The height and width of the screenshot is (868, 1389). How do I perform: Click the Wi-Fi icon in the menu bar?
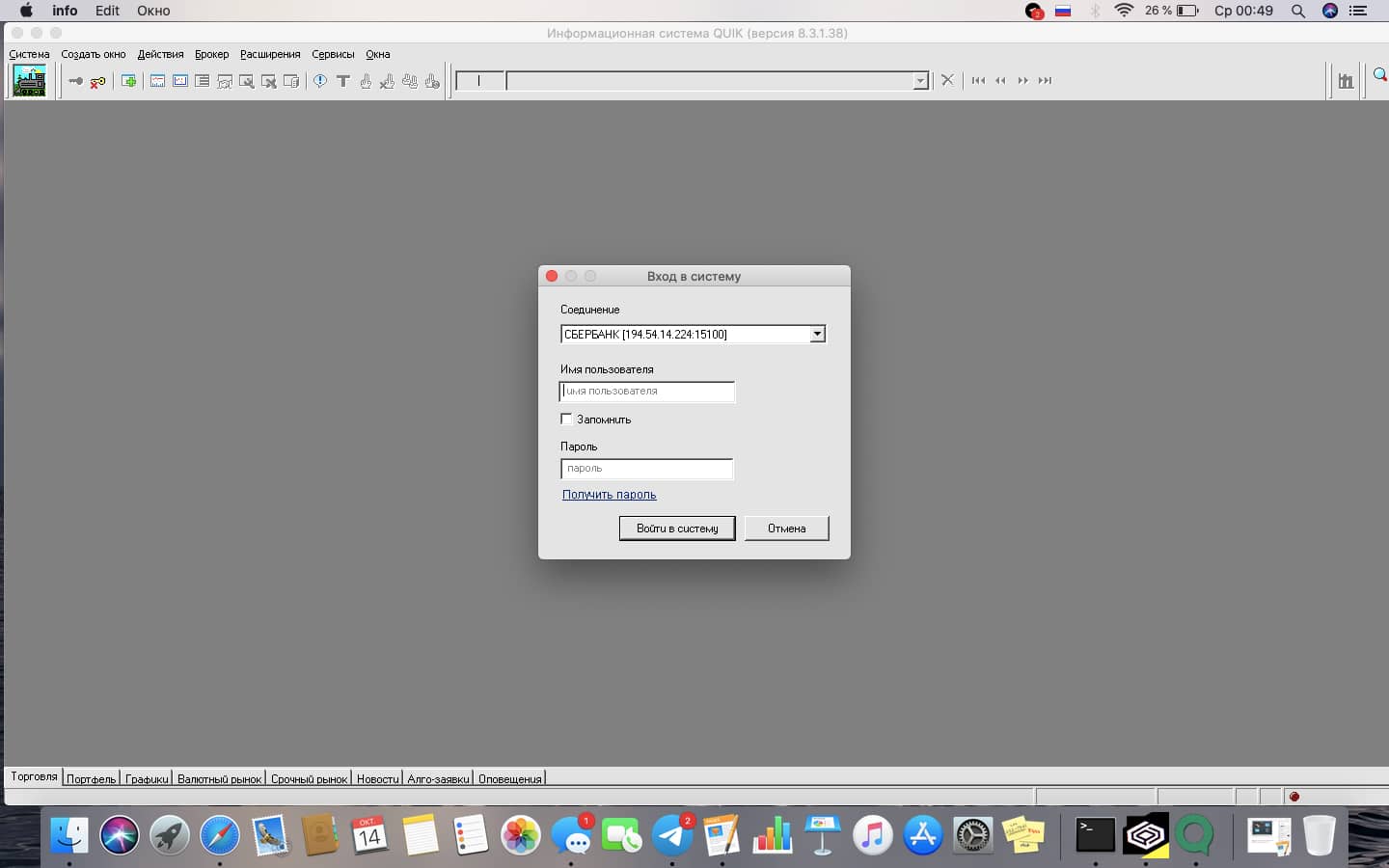point(1124,11)
